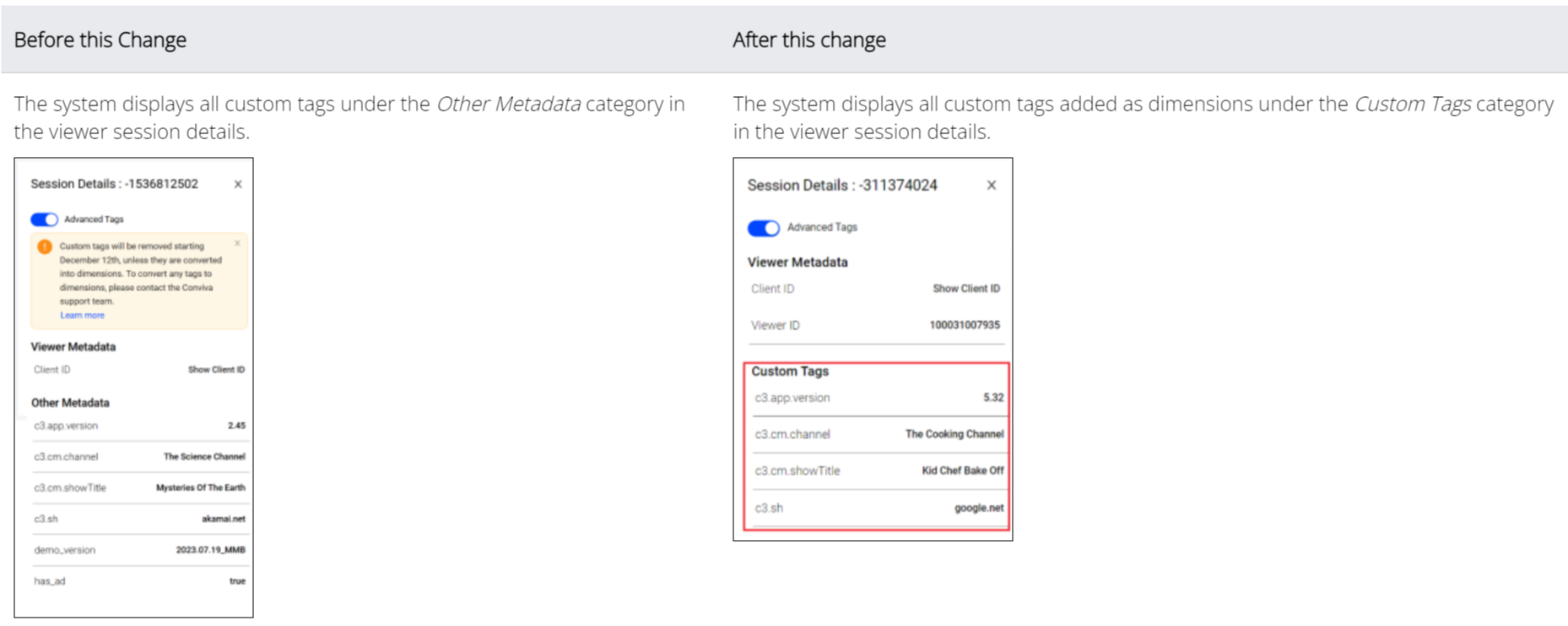
Task: Select the Viewer ID value 100031007935
Action: [964, 325]
